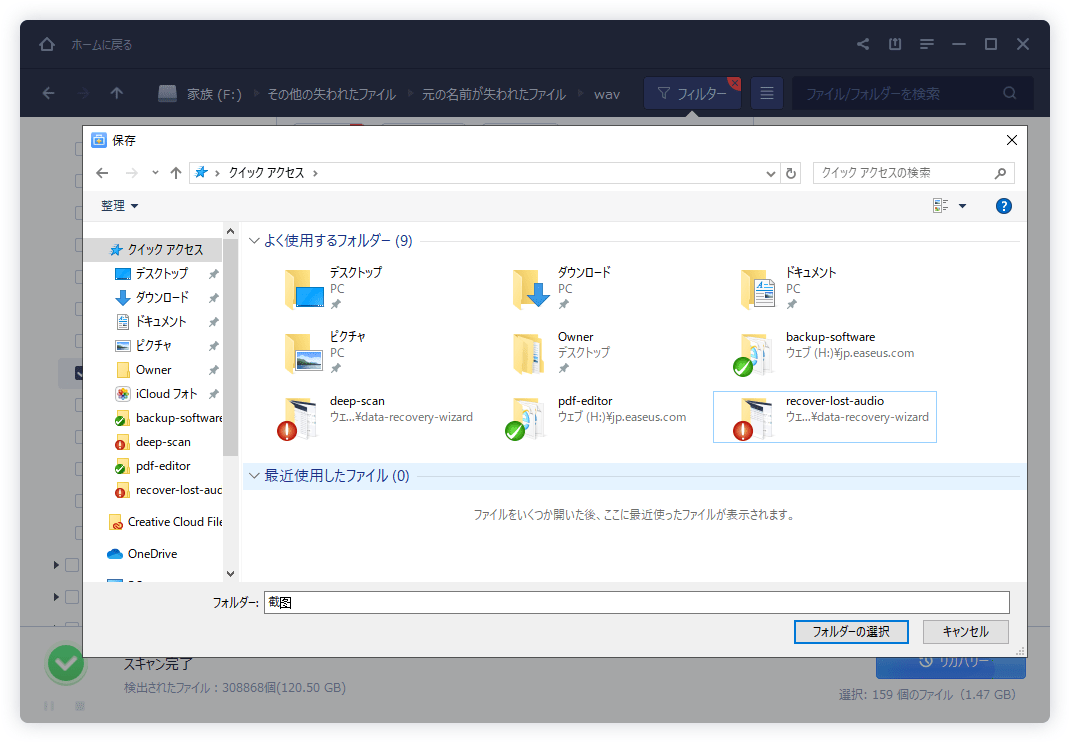Click the Owner folder icon in main pane
Screen dimensions: 1070x743
pos(529,353)
